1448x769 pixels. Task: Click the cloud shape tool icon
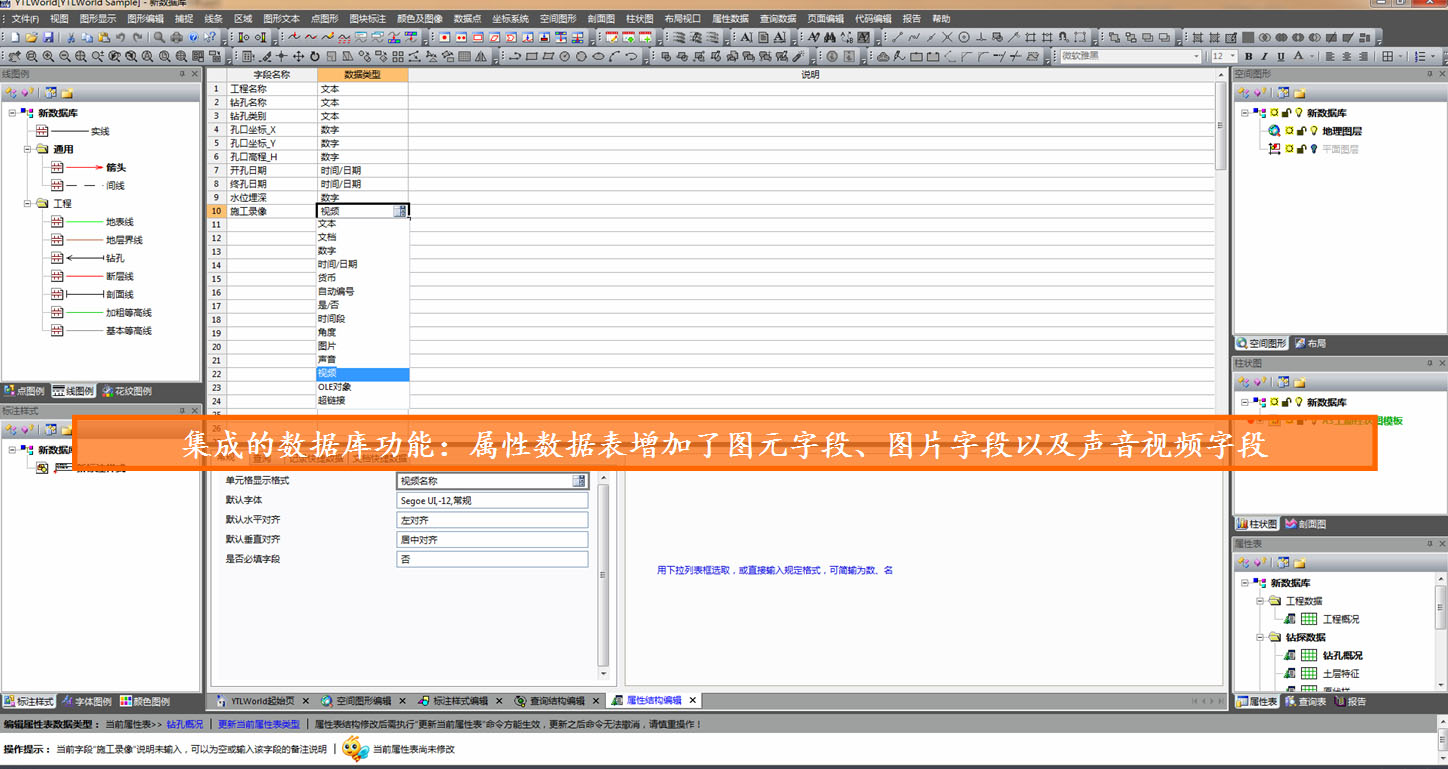[x=883, y=57]
